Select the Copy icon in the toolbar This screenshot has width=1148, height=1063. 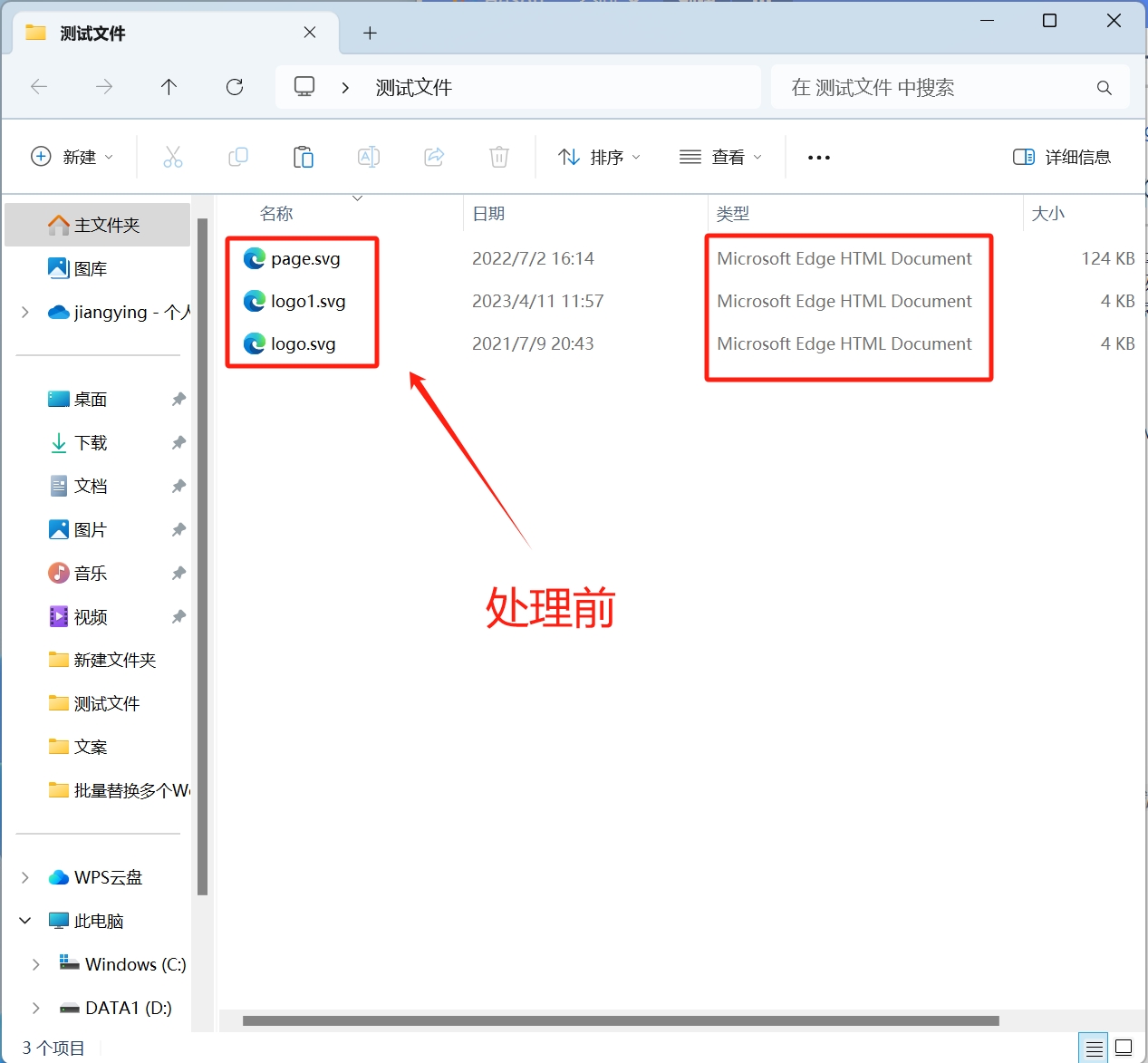[x=238, y=156]
